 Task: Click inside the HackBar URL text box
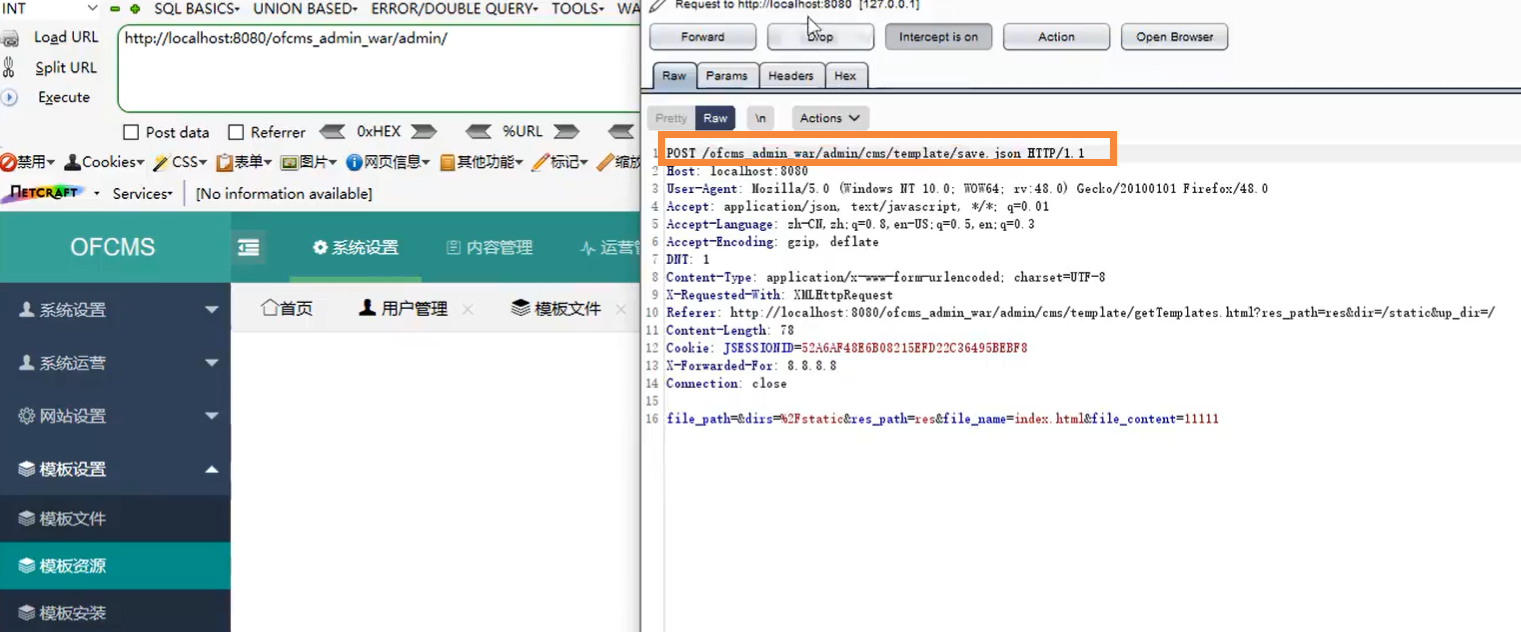[x=378, y=68]
